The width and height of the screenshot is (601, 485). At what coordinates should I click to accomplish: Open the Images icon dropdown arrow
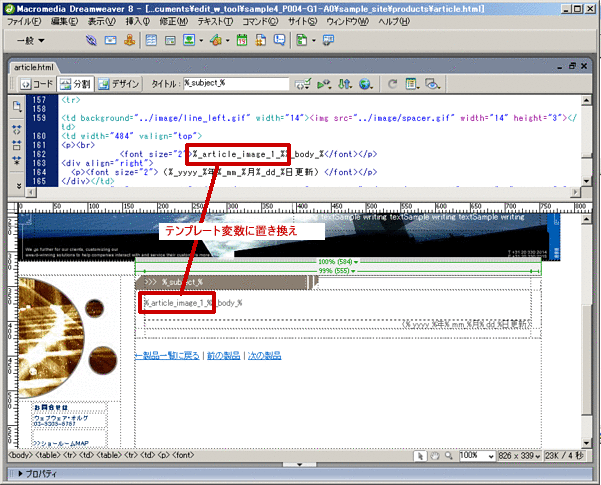pyautogui.click(x=201, y=40)
